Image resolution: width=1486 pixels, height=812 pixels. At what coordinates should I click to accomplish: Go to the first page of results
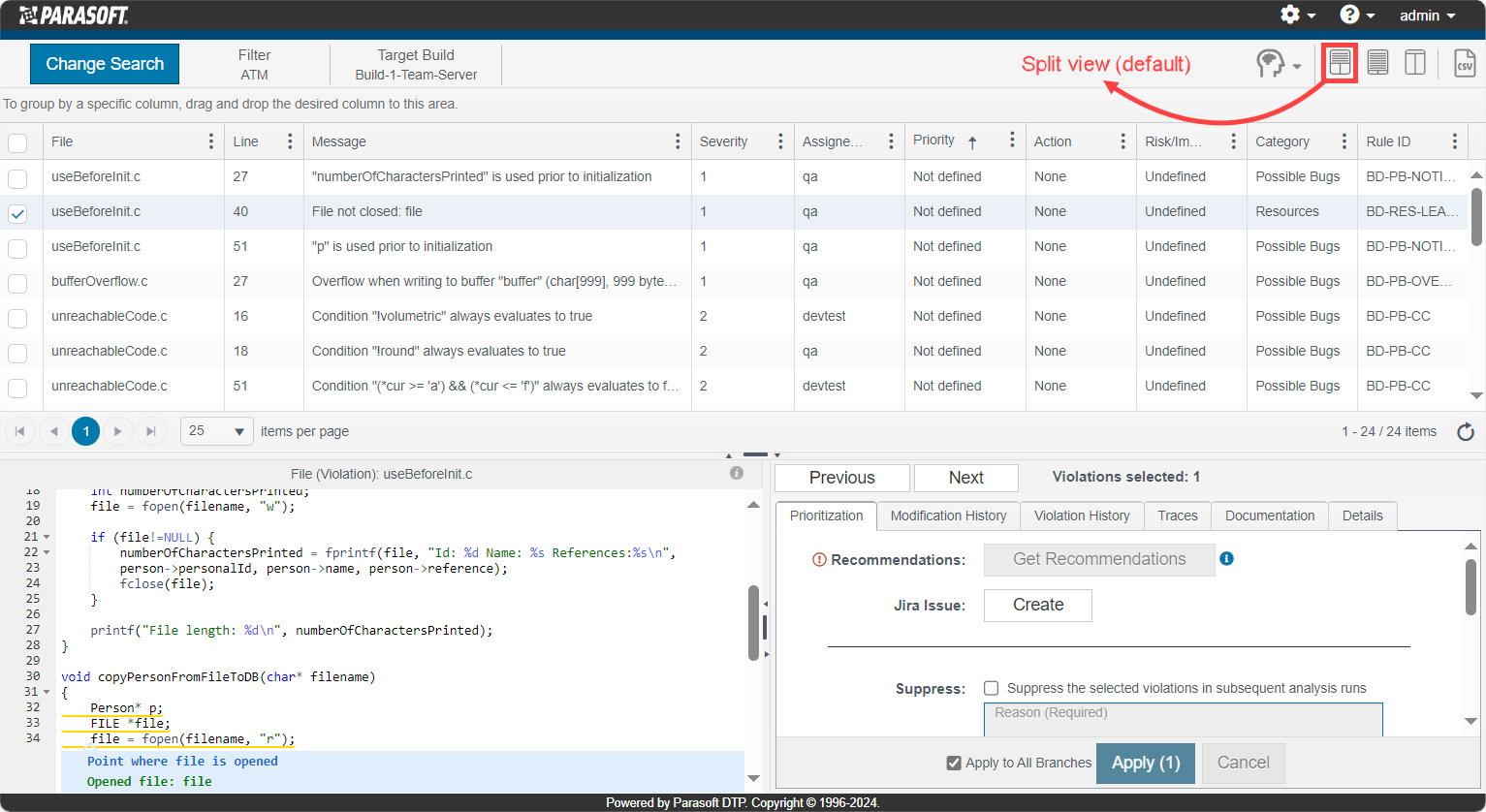19,431
